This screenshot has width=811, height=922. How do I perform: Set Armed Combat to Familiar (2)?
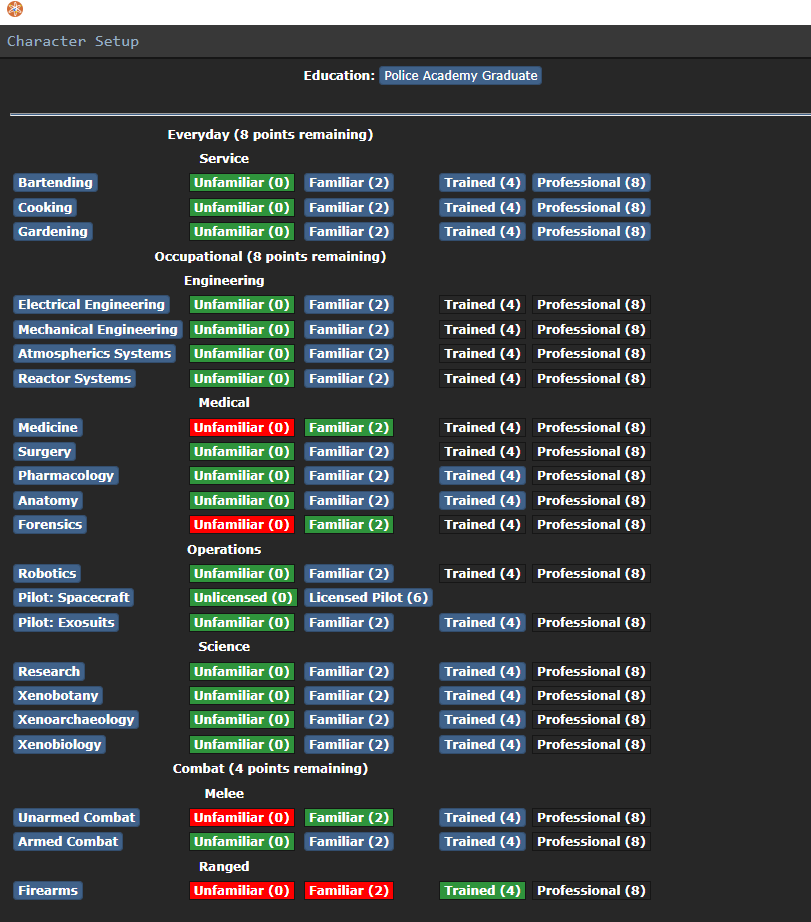tap(348, 842)
